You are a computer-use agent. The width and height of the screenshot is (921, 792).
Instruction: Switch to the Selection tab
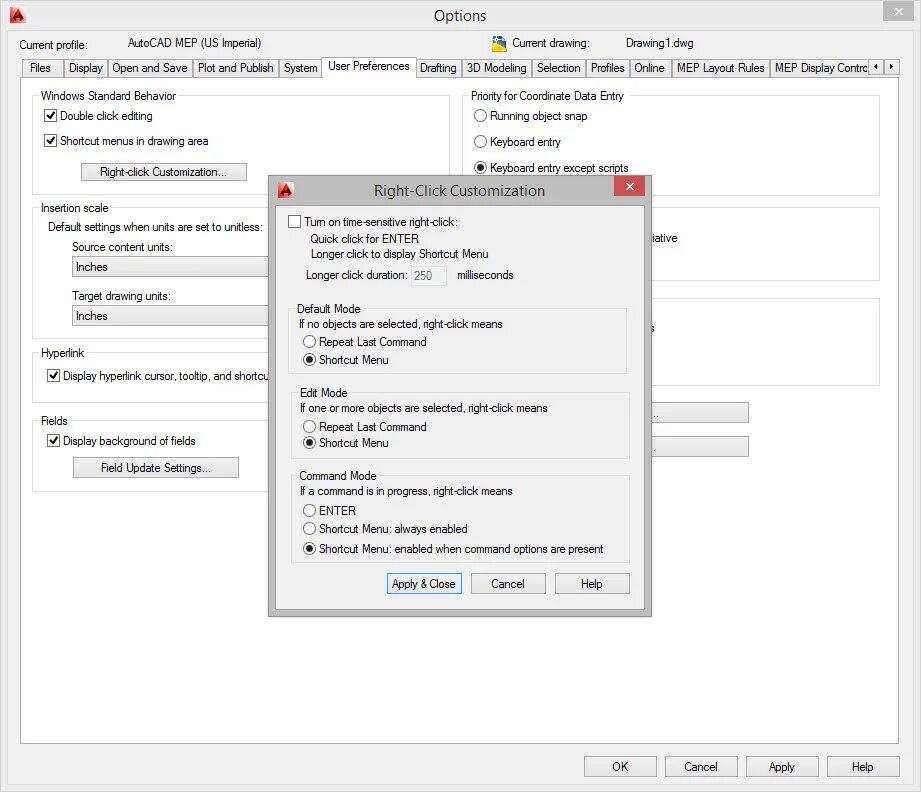pos(559,68)
